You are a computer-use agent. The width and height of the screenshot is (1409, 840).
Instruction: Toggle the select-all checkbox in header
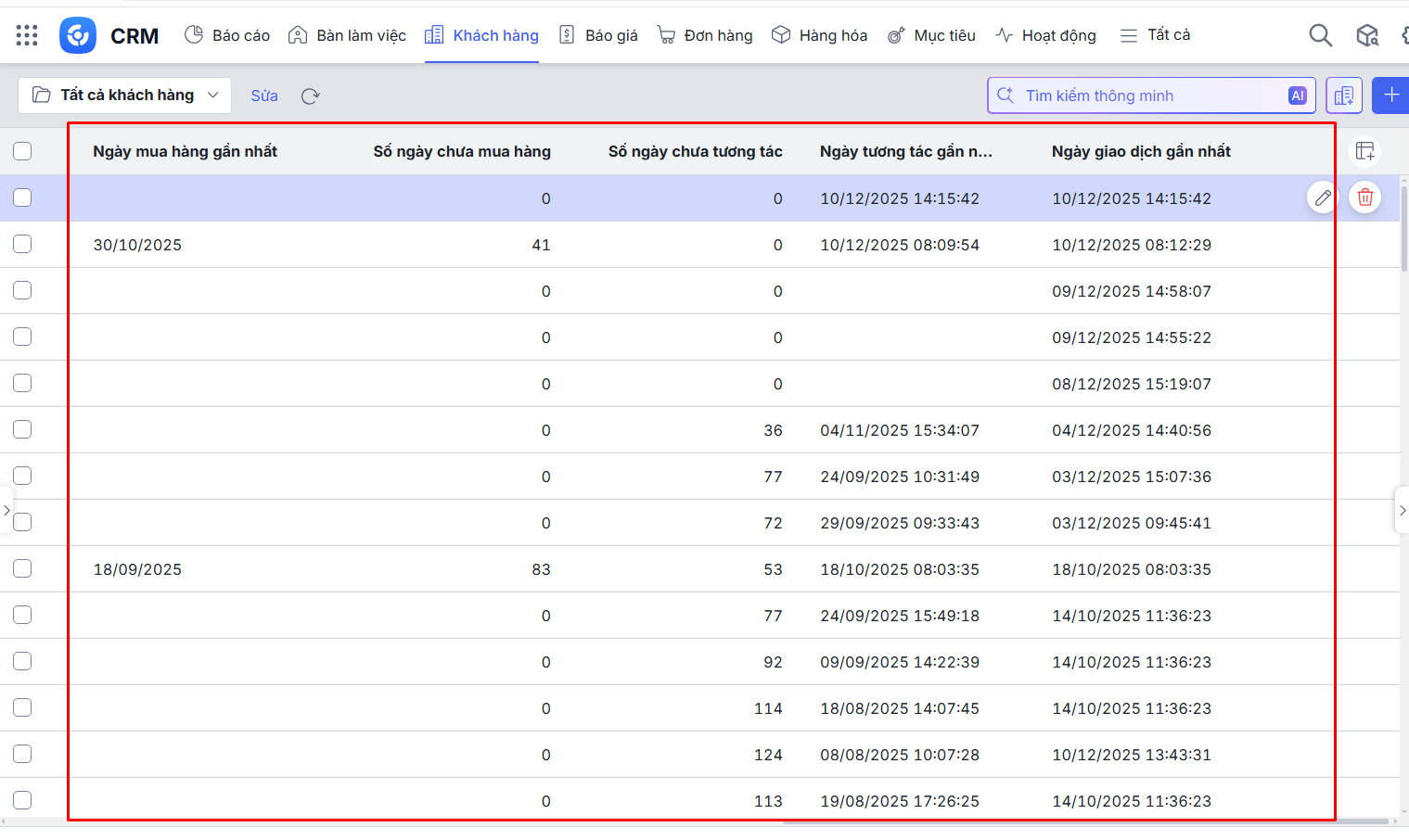coord(22,151)
